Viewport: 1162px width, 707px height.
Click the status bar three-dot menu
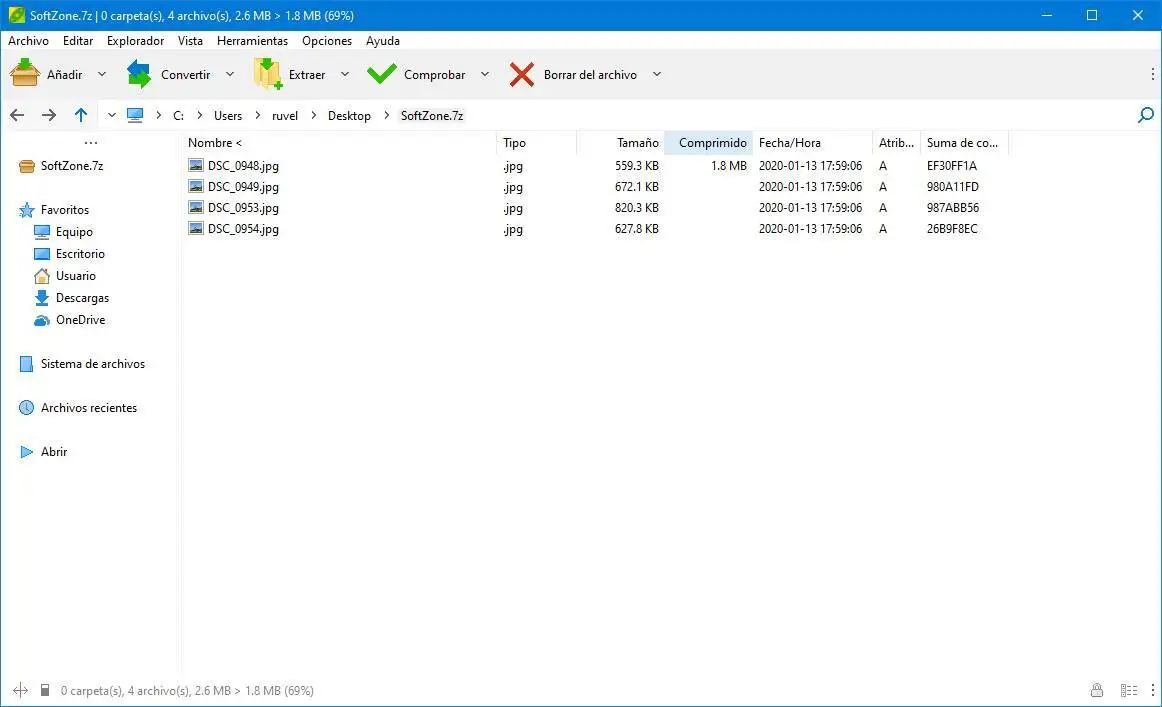[x=1152, y=690]
